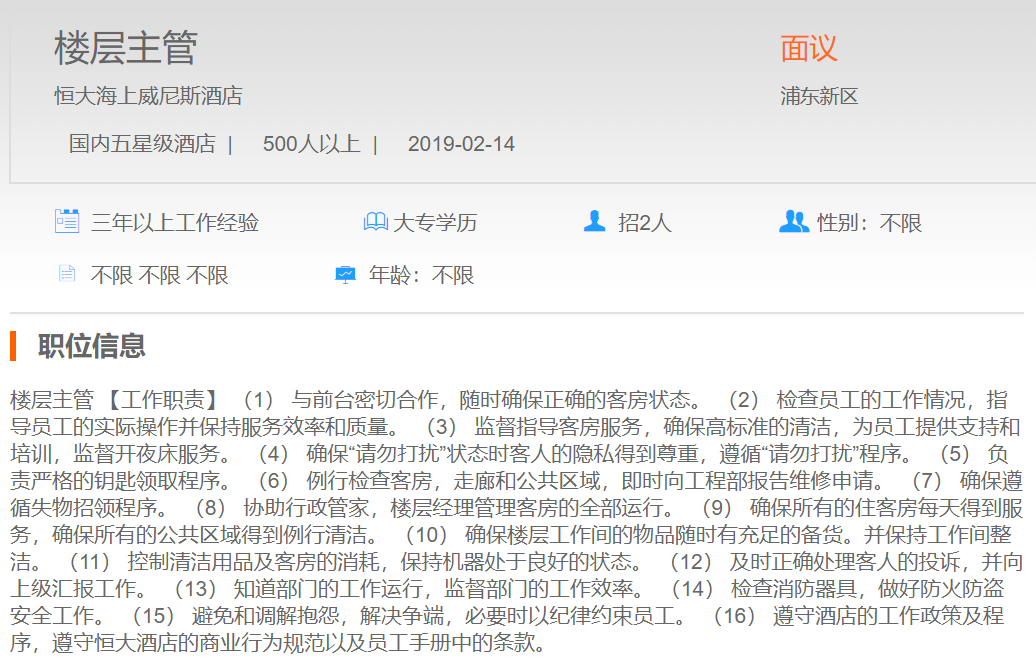This screenshot has height=667, width=1036.
Task: Click the 职位信息 section heading
Action: pyautogui.click(x=92, y=346)
